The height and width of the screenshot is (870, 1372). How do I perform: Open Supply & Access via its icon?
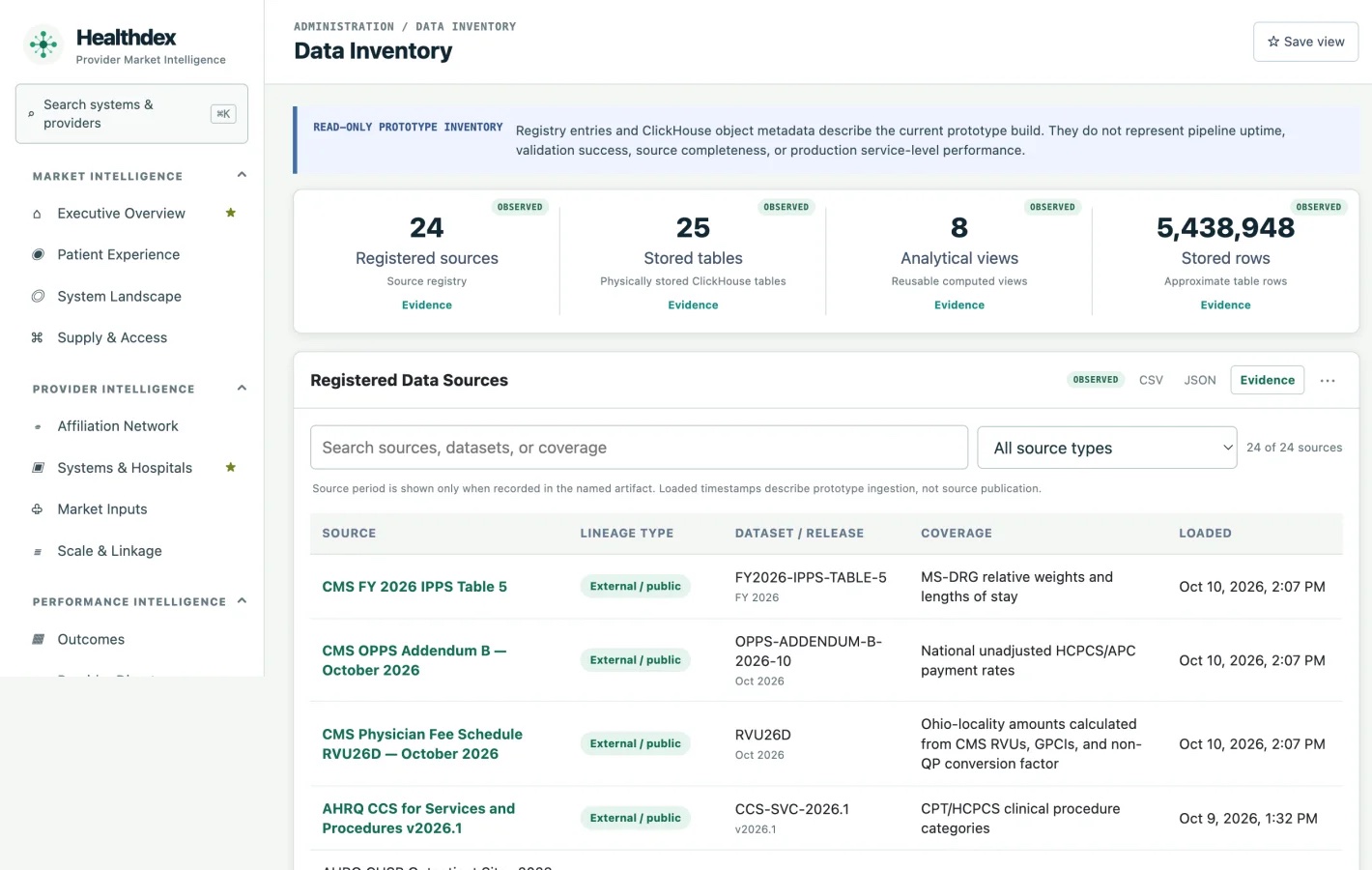37,338
